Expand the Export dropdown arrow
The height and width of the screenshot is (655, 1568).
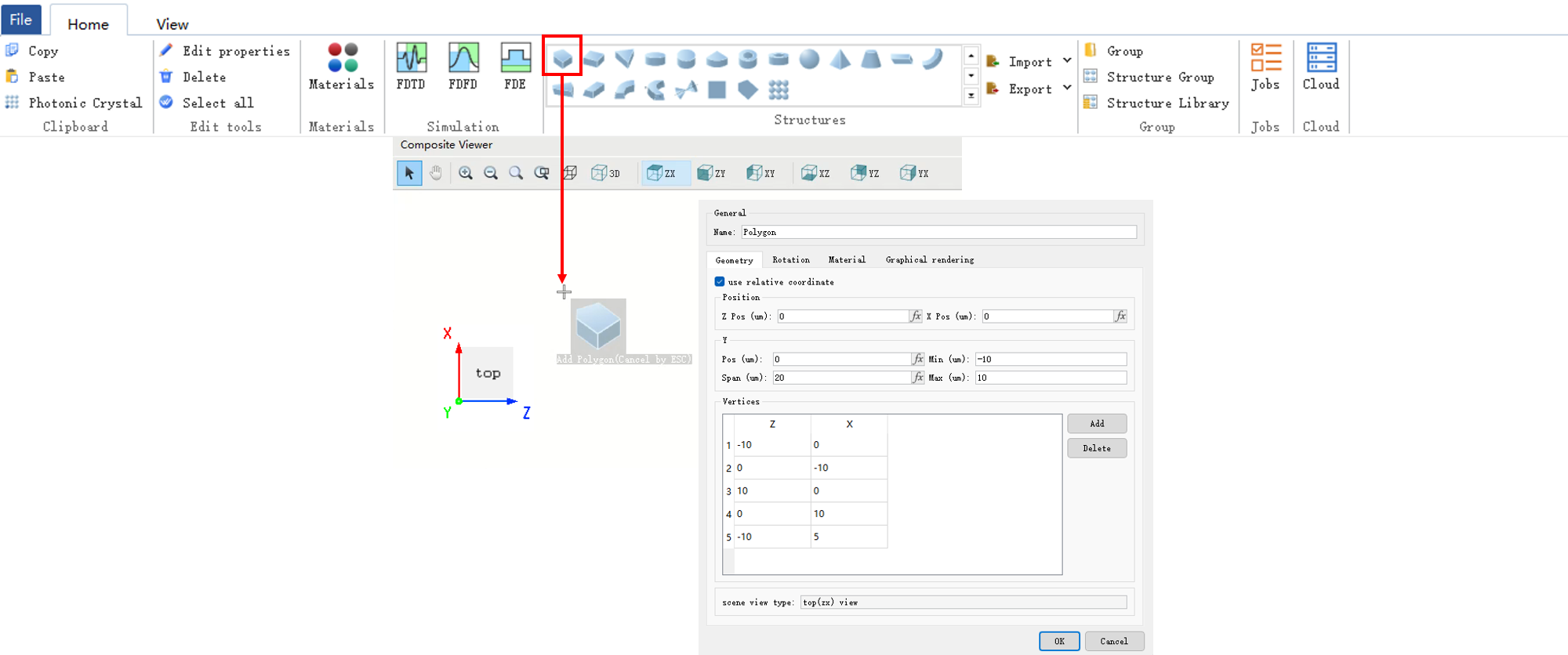(x=1067, y=88)
